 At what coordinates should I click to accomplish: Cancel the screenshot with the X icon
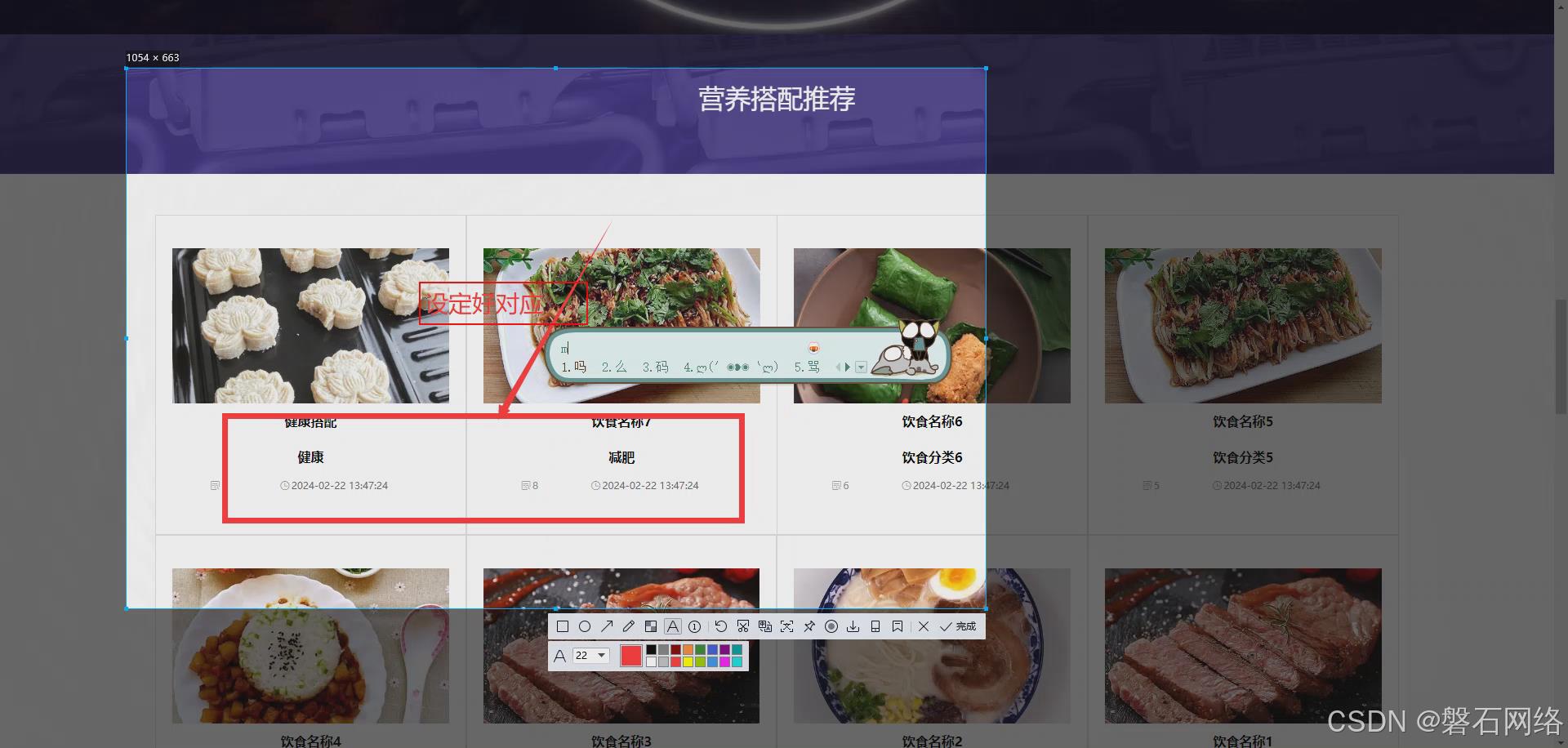pos(924,626)
